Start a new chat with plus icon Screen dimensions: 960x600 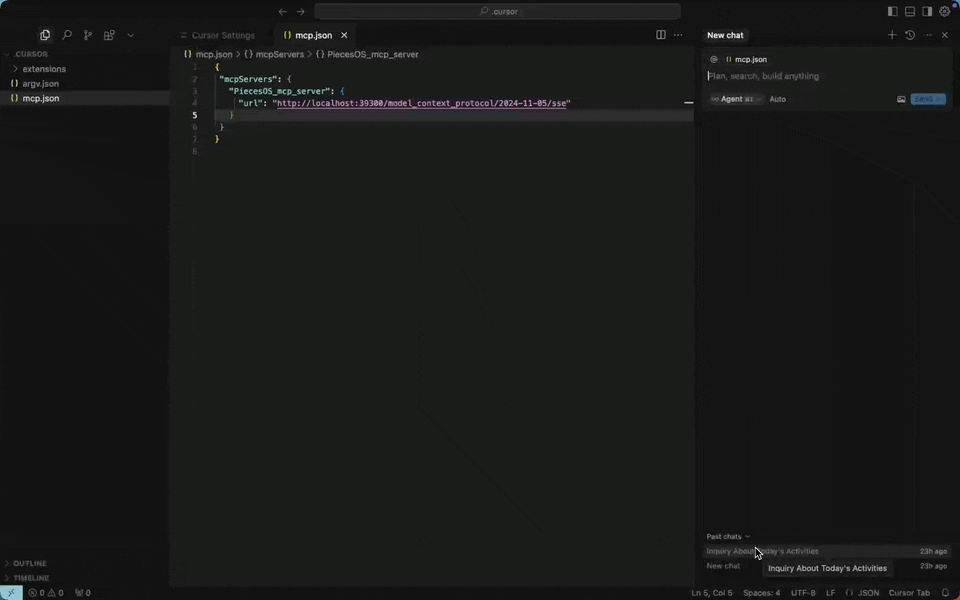pyautogui.click(x=892, y=35)
